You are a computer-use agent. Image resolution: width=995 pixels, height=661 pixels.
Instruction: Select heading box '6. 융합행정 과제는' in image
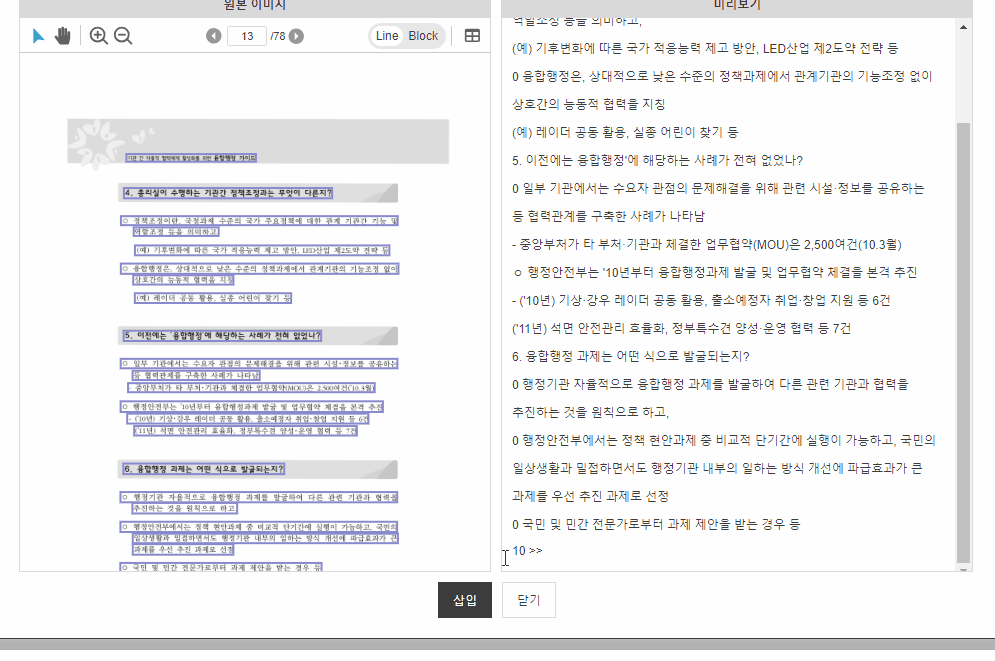pos(204,468)
